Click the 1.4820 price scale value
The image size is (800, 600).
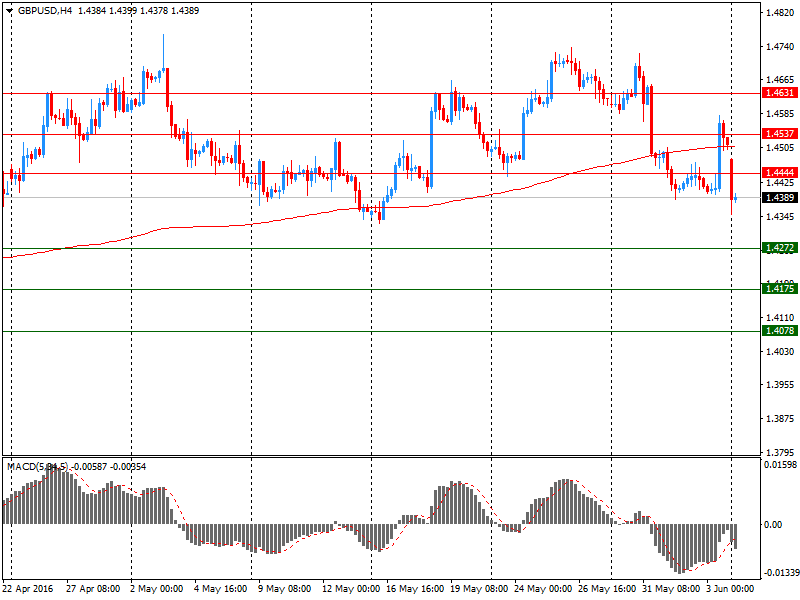pyautogui.click(x=781, y=13)
